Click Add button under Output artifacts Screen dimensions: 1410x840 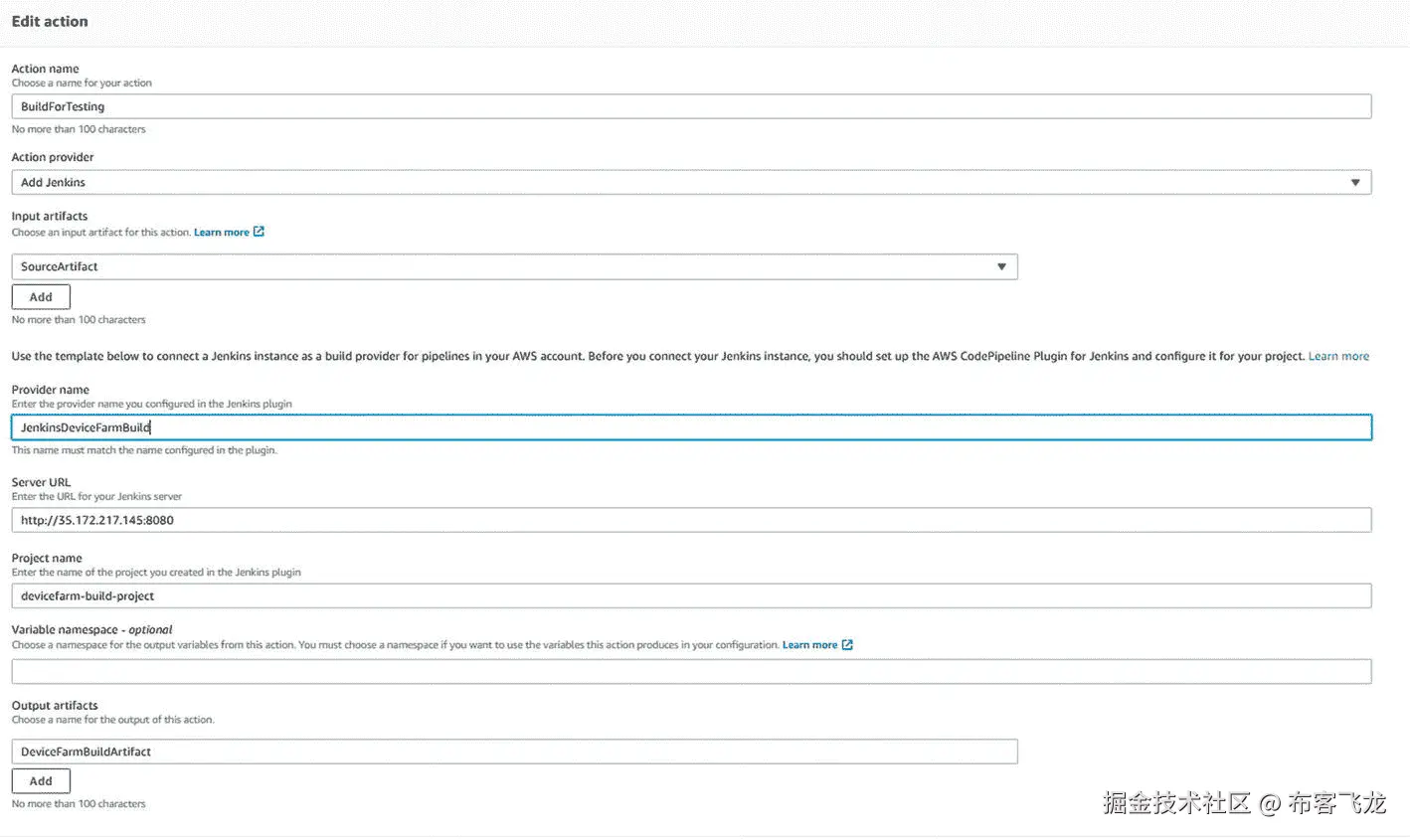41,780
